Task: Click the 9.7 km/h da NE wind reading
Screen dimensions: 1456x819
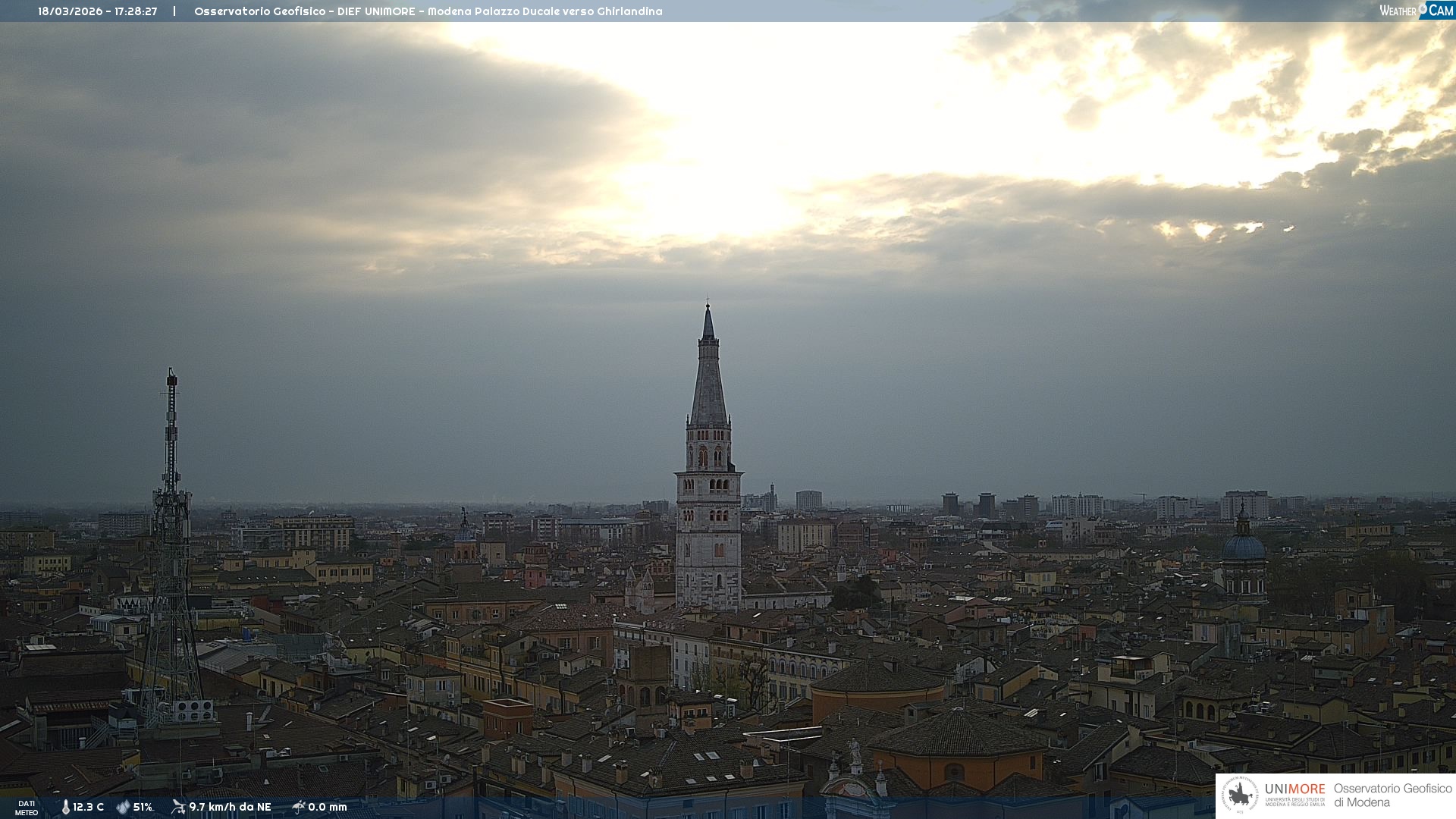Action: [230, 807]
